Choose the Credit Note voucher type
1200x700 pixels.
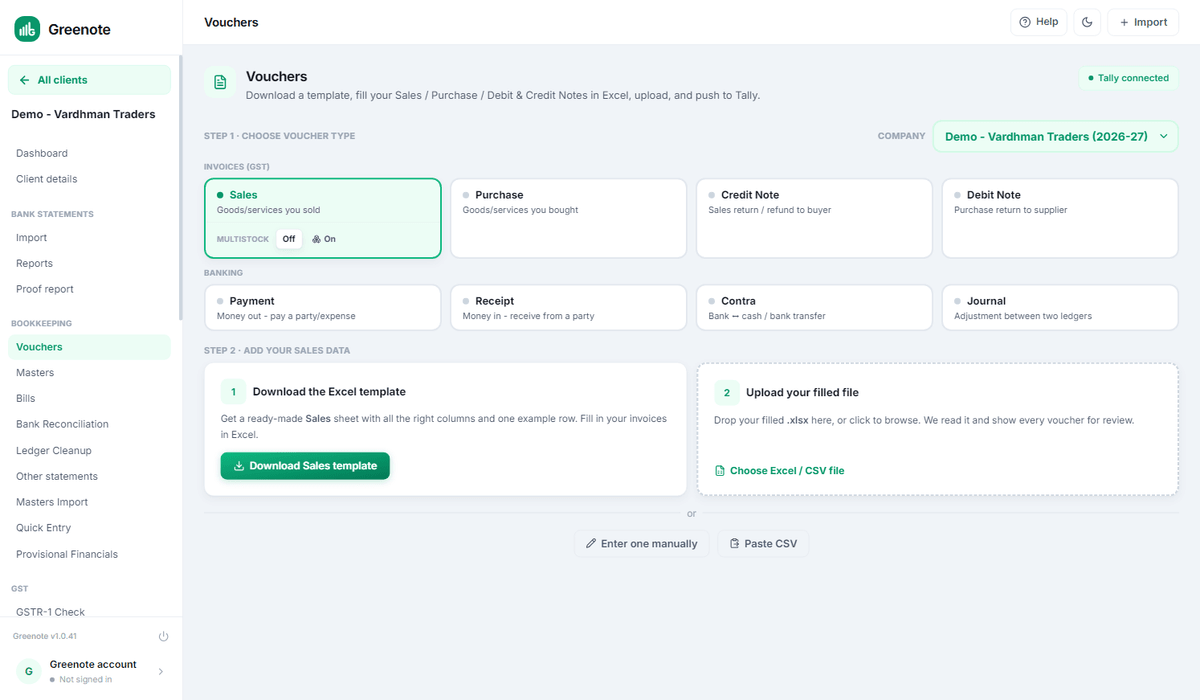click(x=814, y=218)
